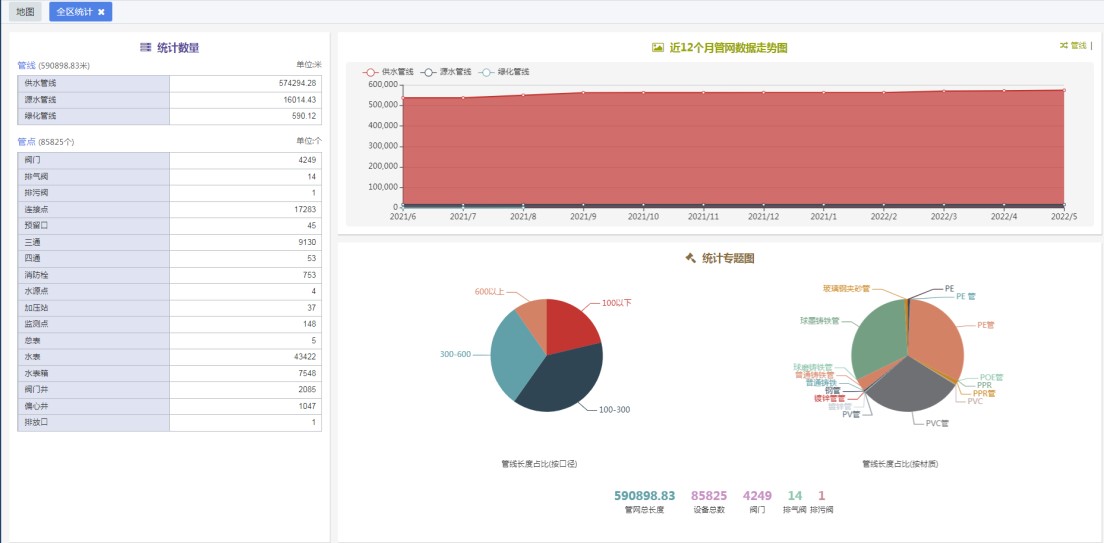Click the 管线 switch at trend chart corner
The height and width of the screenshot is (543, 1104).
point(1078,45)
